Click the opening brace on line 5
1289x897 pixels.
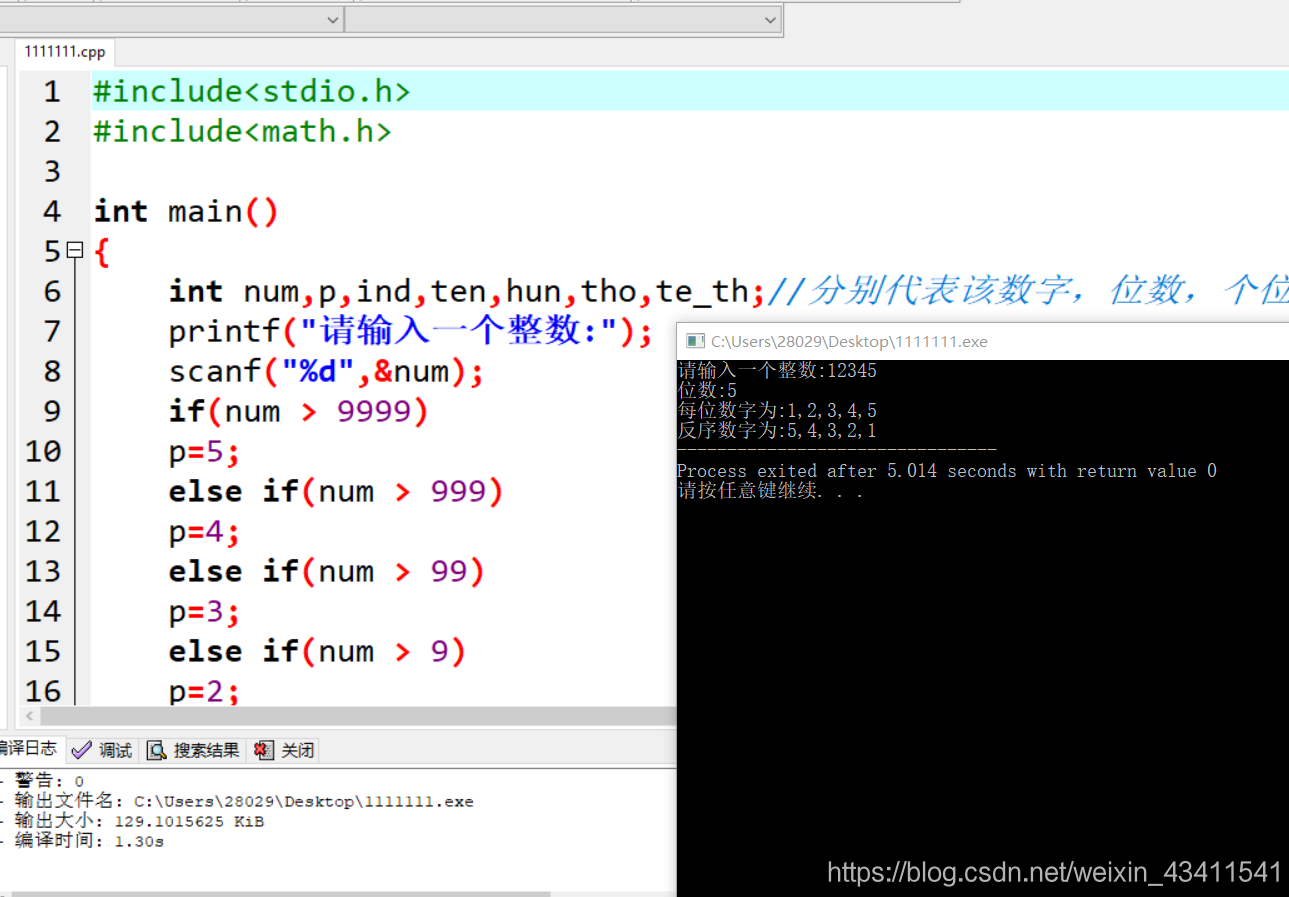point(101,251)
